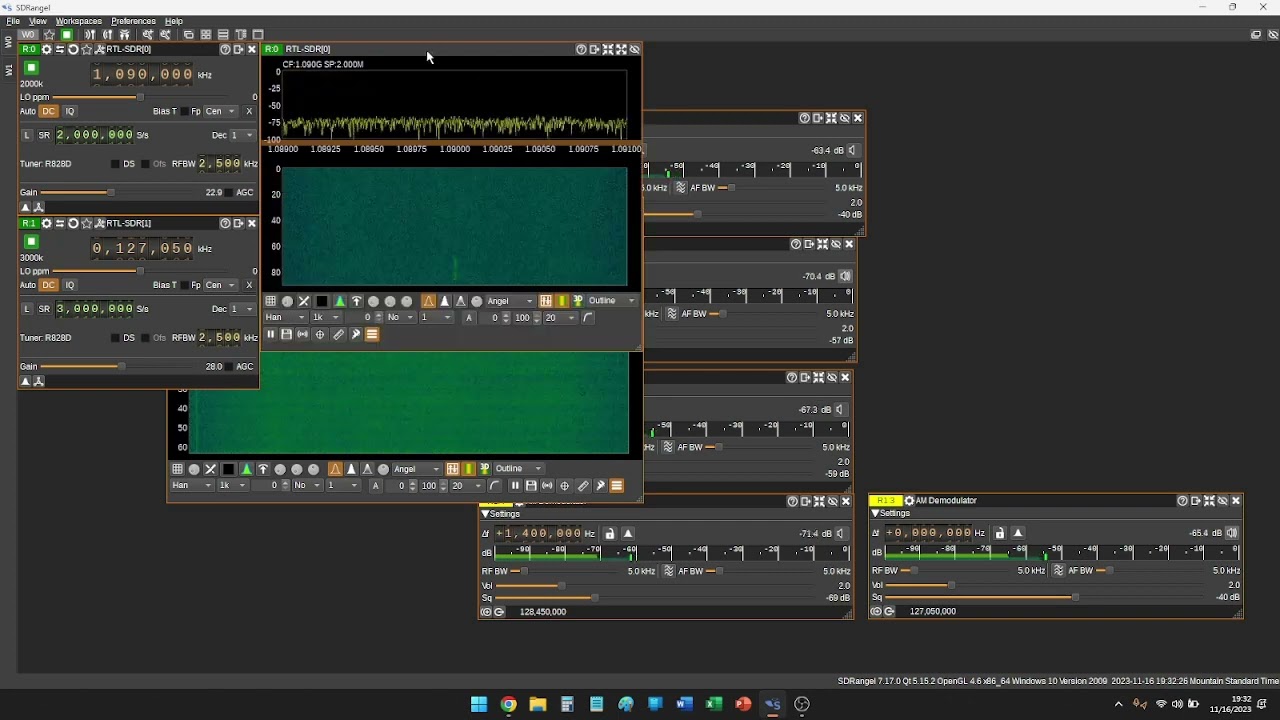Open the Preferences menu

tap(133, 21)
